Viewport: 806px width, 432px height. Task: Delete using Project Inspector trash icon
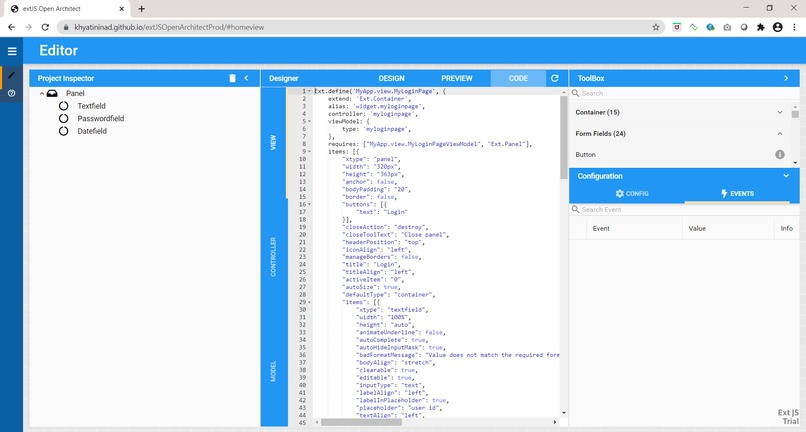point(232,78)
